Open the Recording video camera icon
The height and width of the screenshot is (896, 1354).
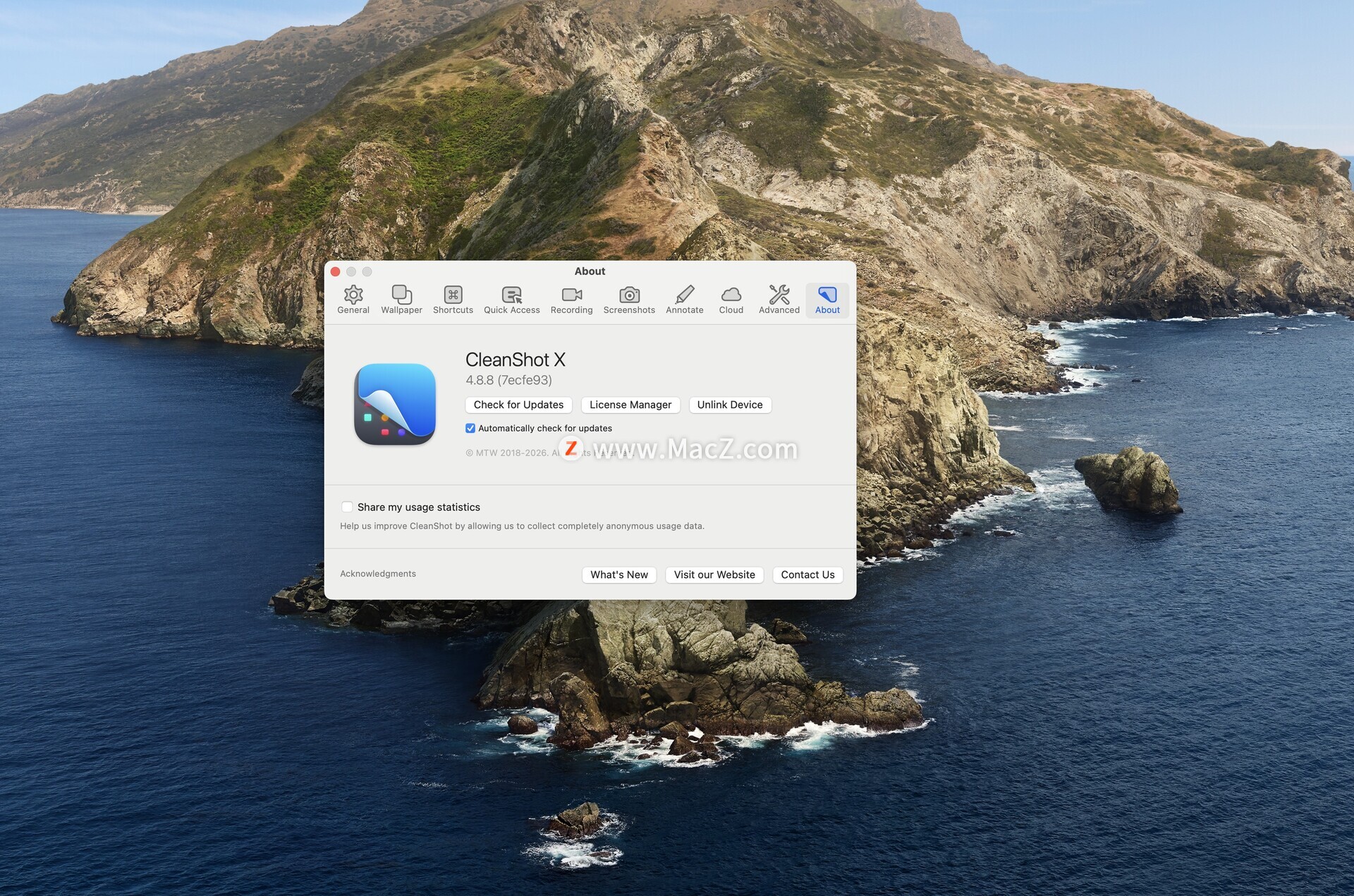(x=571, y=295)
